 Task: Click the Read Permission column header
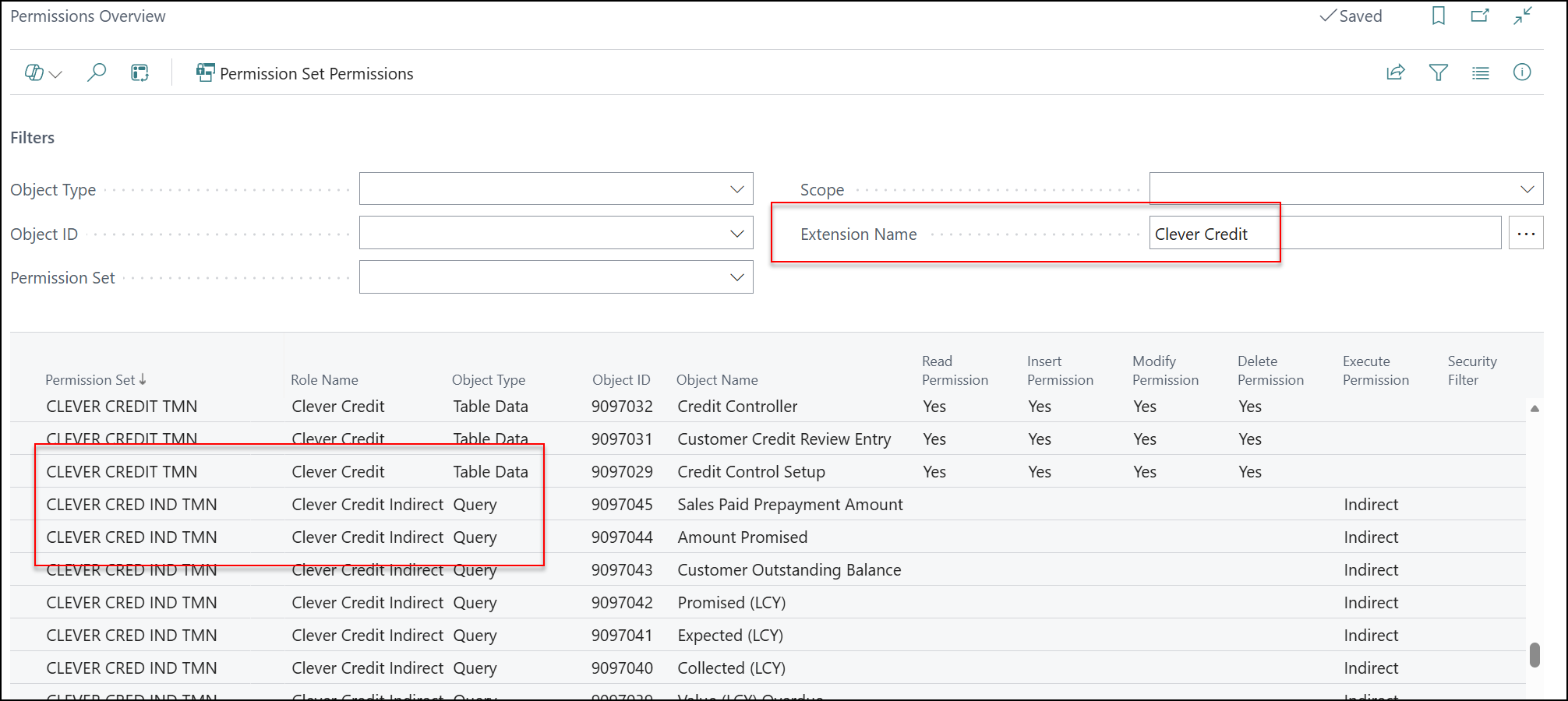coord(955,371)
